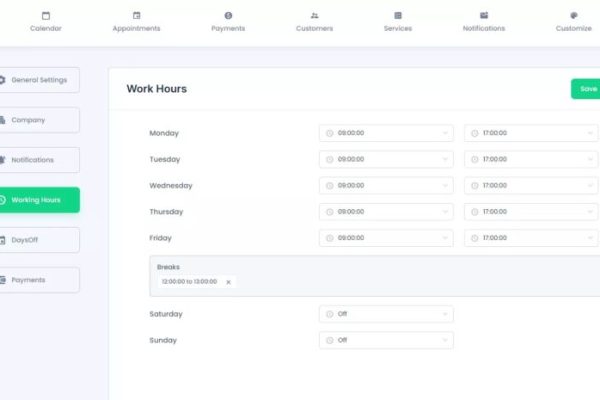Viewport: 600px width, 400px height.
Task: Open Sunday Off dropdown arrow
Action: pos(445,340)
